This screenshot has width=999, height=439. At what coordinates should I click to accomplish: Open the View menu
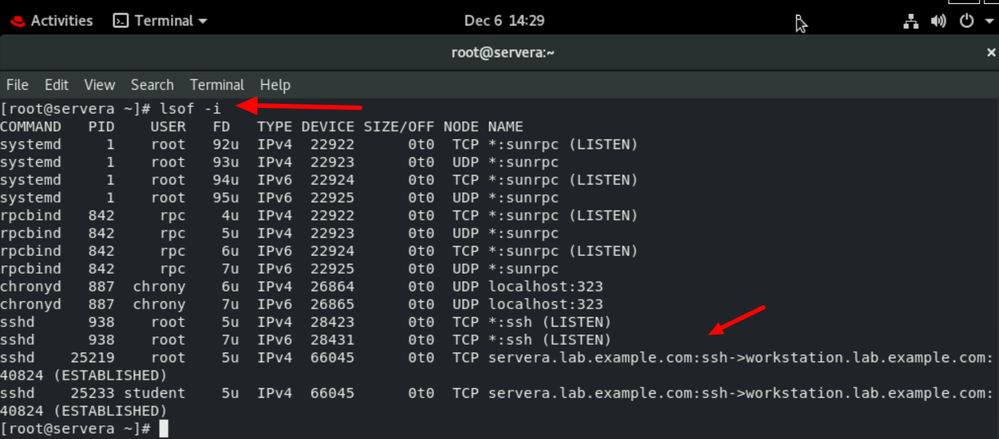pyautogui.click(x=99, y=85)
